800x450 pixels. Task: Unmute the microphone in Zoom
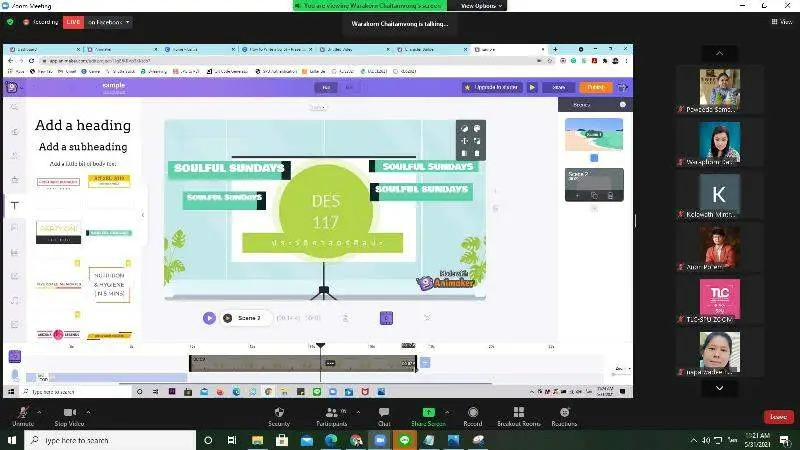coord(22,412)
